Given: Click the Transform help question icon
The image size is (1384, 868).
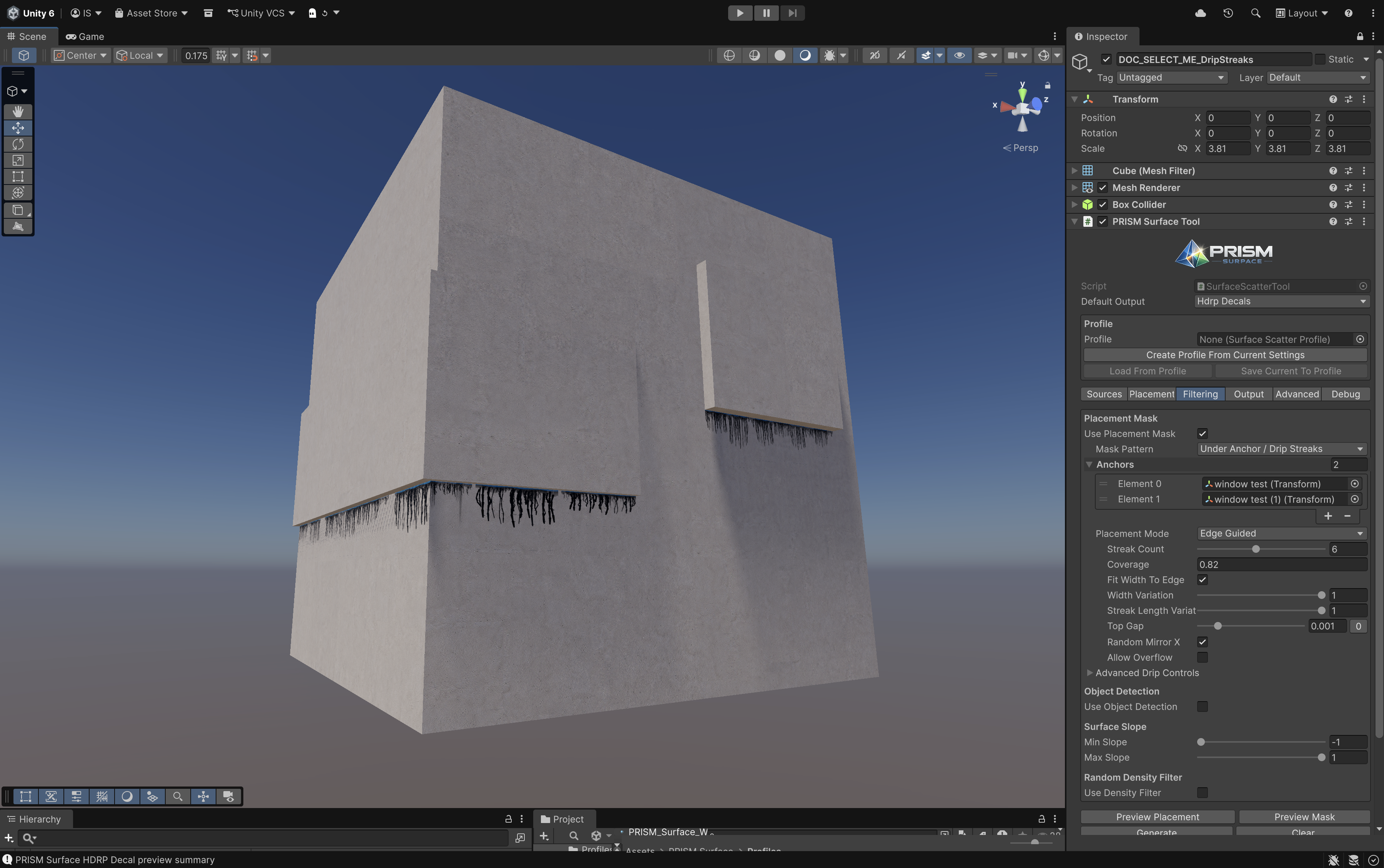Looking at the screenshot, I should [x=1333, y=99].
